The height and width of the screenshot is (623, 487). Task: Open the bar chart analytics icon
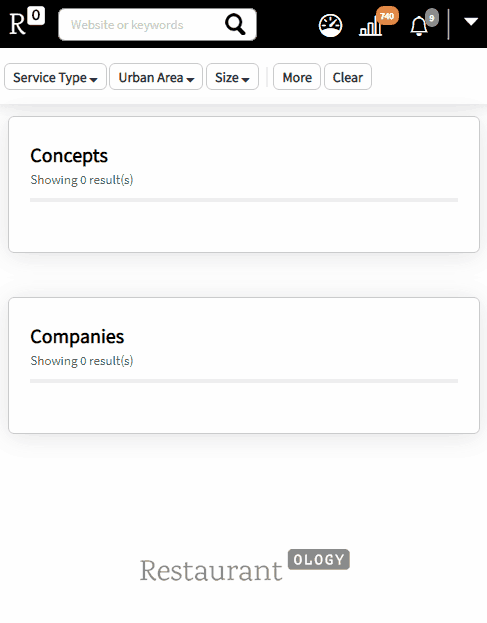(370, 26)
